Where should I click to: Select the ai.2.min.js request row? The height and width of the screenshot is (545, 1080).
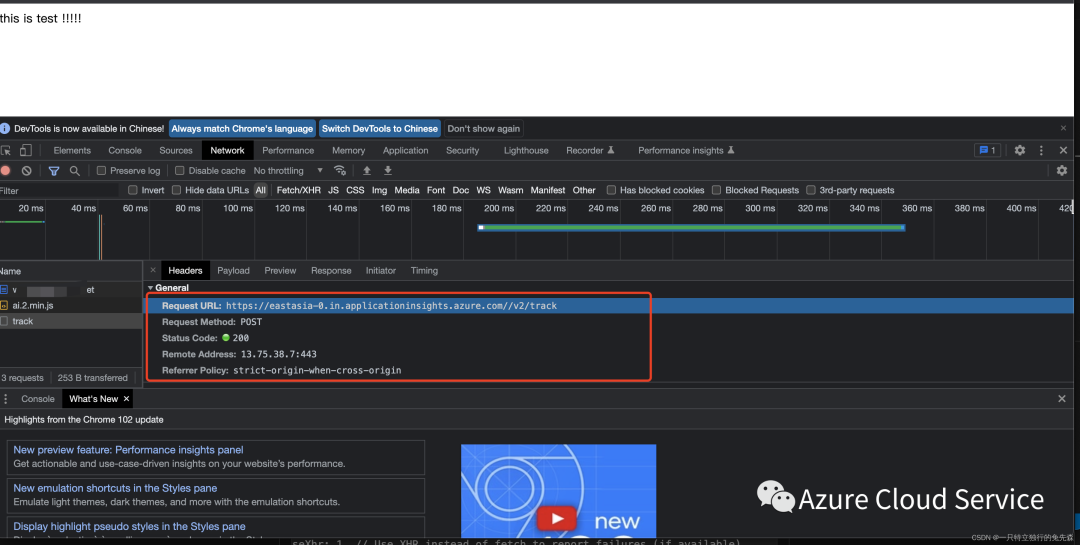(x=71, y=305)
